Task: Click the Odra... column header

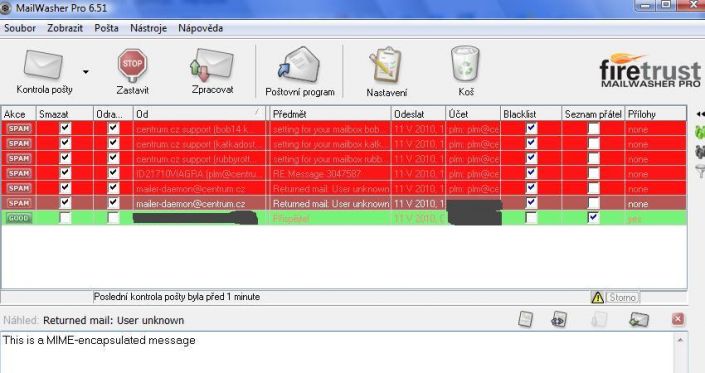Action: (113, 114)
